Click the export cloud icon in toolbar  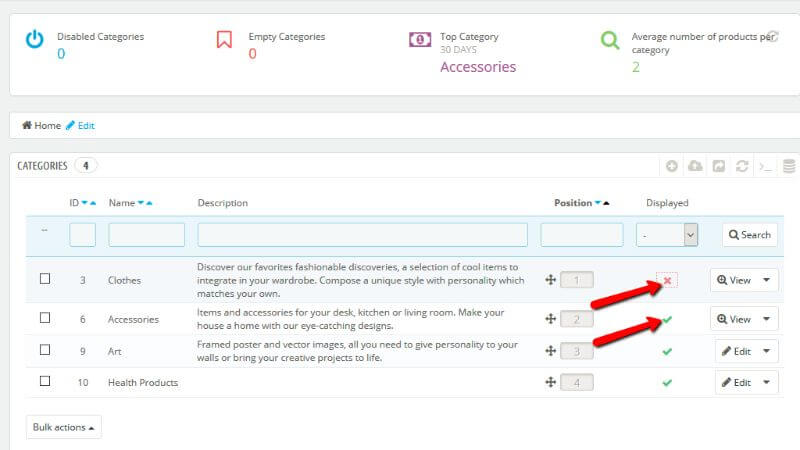click(695, 166)
